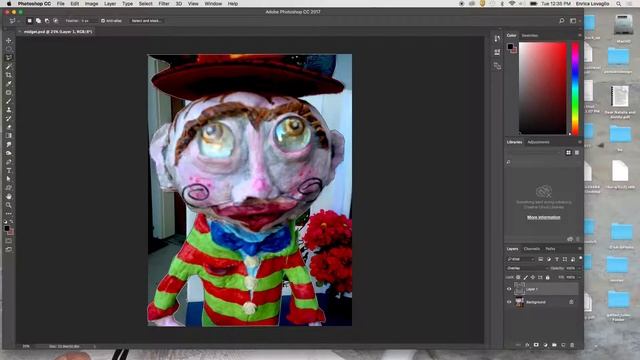Click the rainbow hue slider strip
Screen dimensions: 640x360
click(x=575, y=88)
